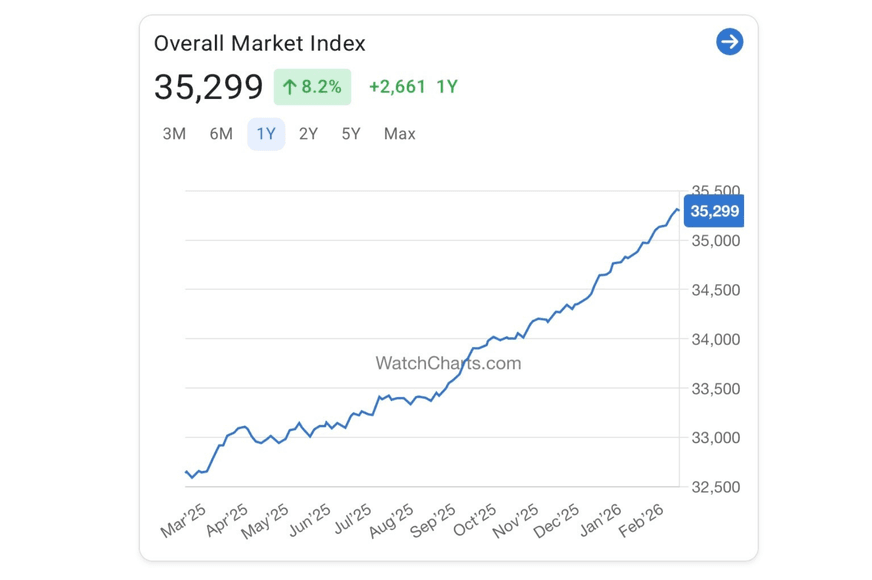The height and width of the screenshot is (580, 872).
Task: Click the blue arrow icon button
Action: coord(729,42)
